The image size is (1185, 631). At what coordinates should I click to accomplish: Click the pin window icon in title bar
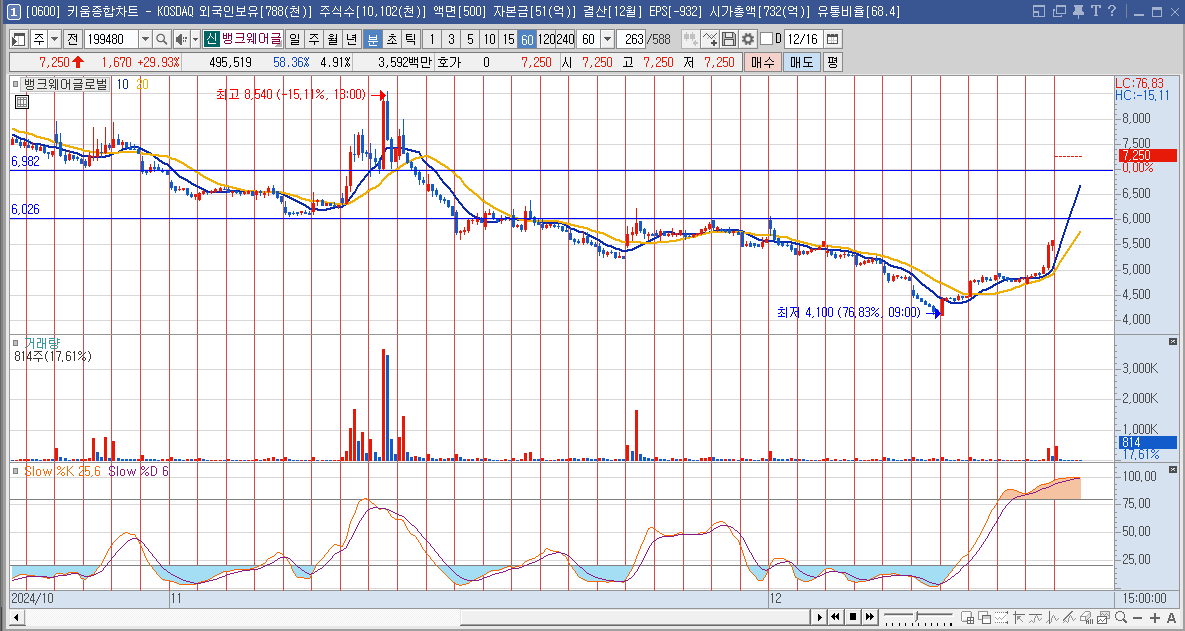1078,11
